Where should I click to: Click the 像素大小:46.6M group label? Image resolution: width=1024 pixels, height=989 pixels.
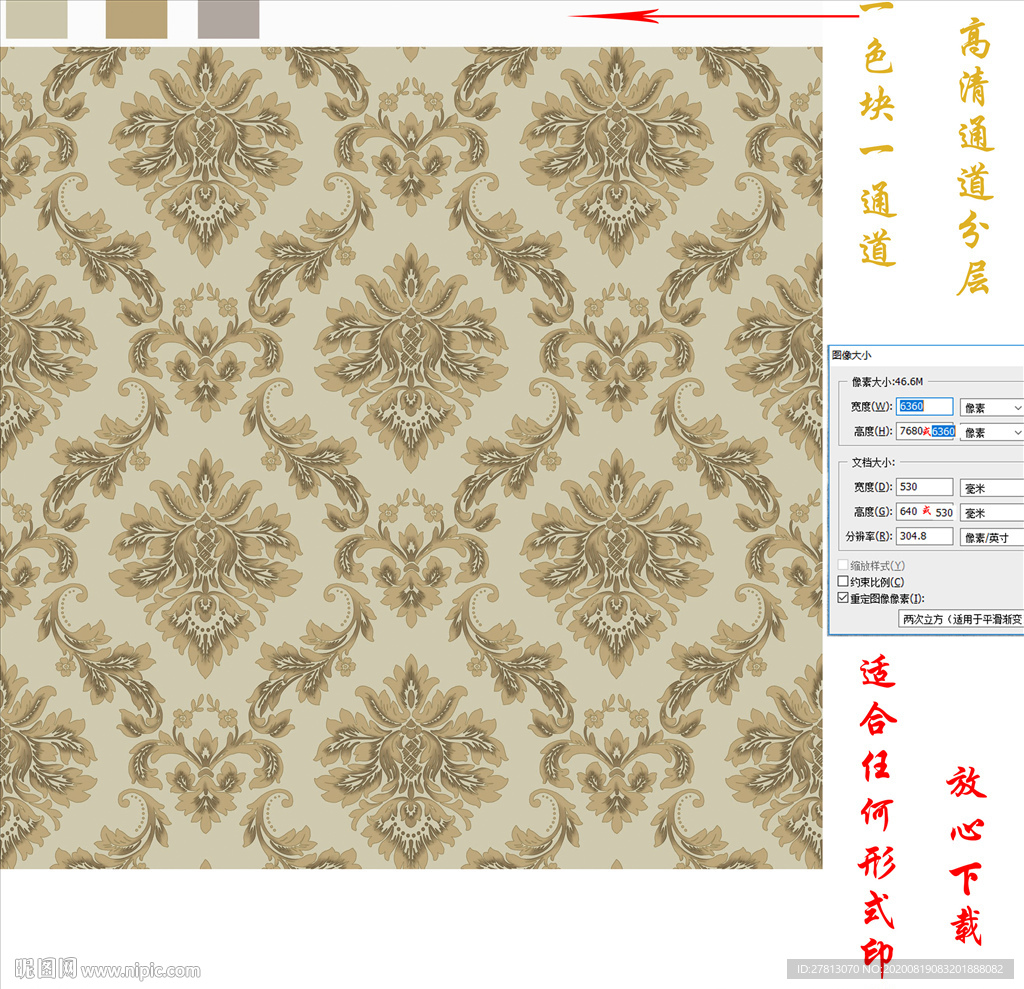point(887,381)
